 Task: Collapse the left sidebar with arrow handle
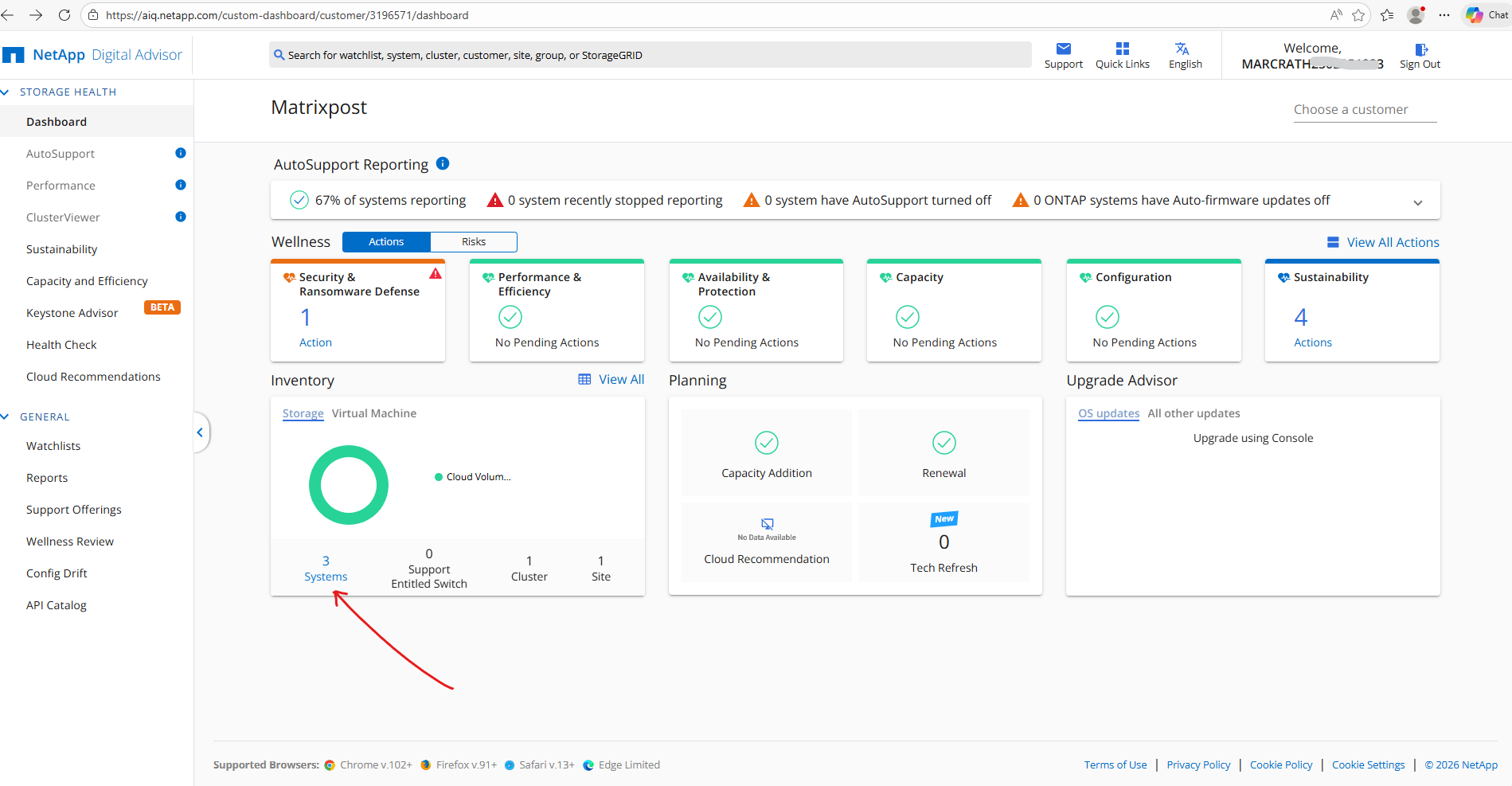pos(200,432)
